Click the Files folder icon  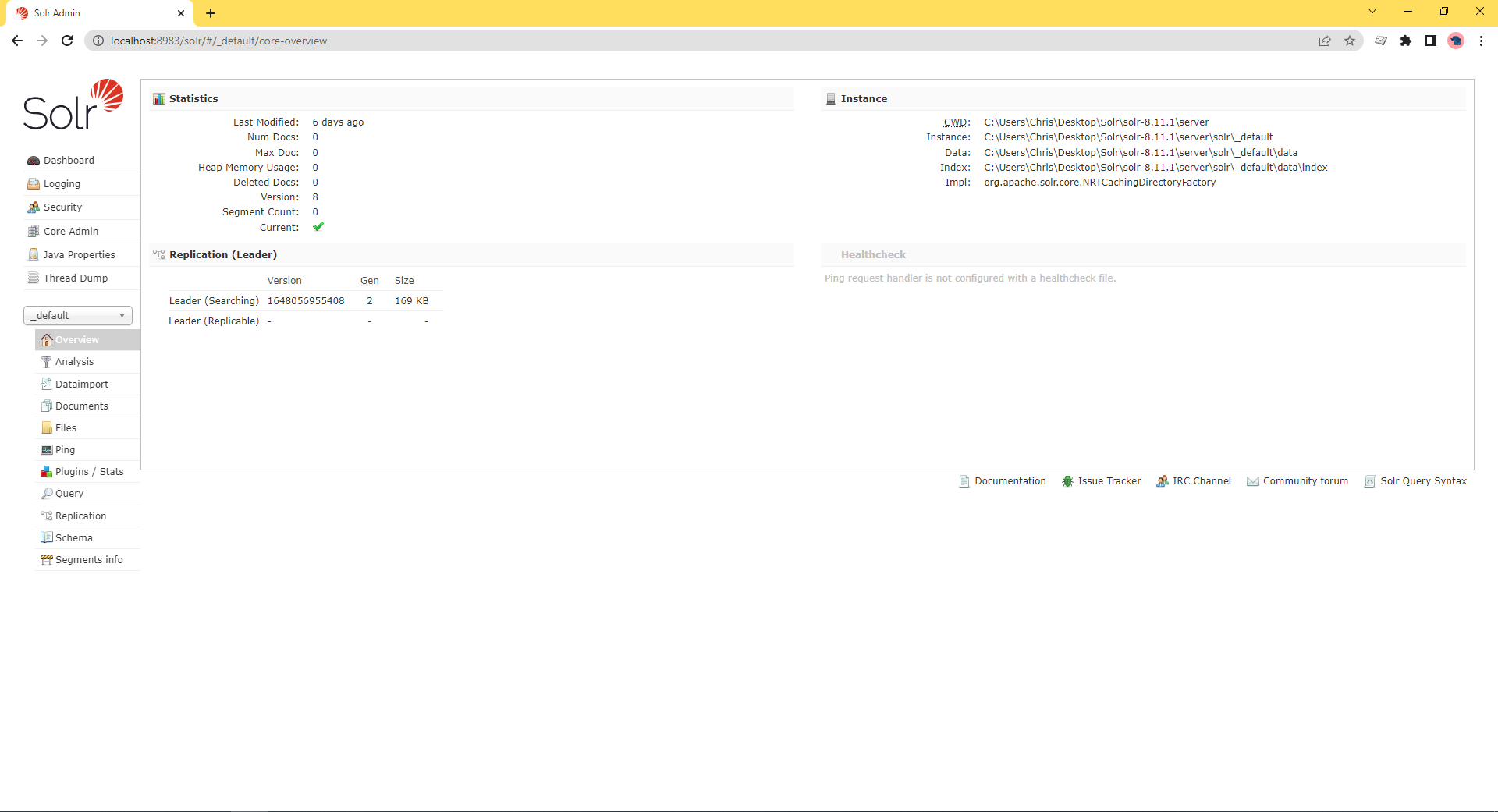coord(47,427)
